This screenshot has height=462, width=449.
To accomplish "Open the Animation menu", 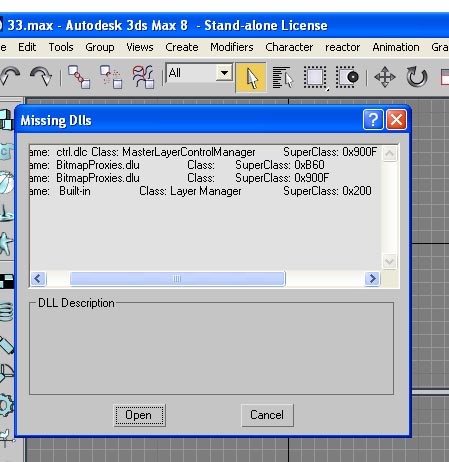I will [x=396, y=47].
